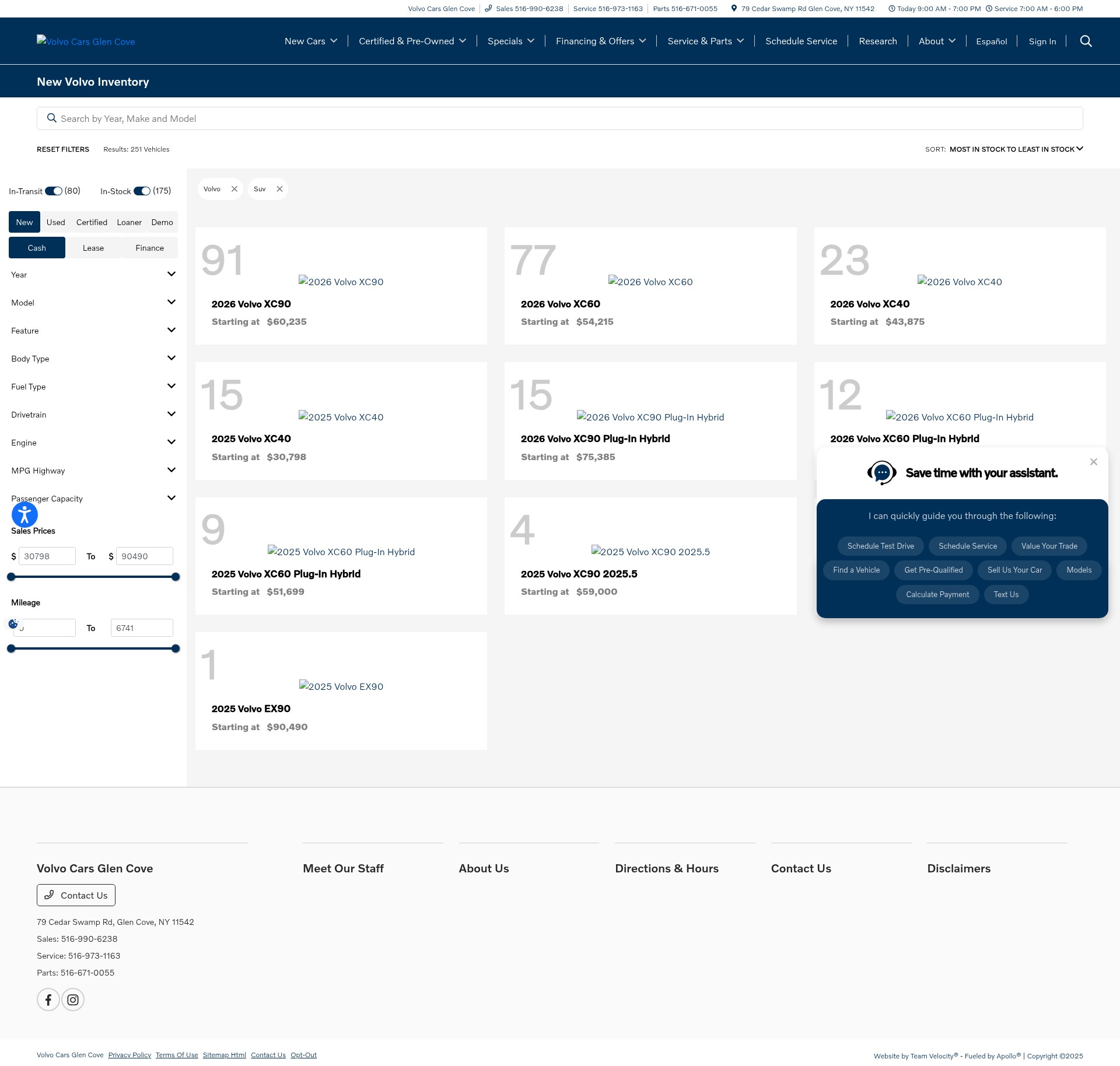
Task: Expand the Year filter
Action: (93, 275)
